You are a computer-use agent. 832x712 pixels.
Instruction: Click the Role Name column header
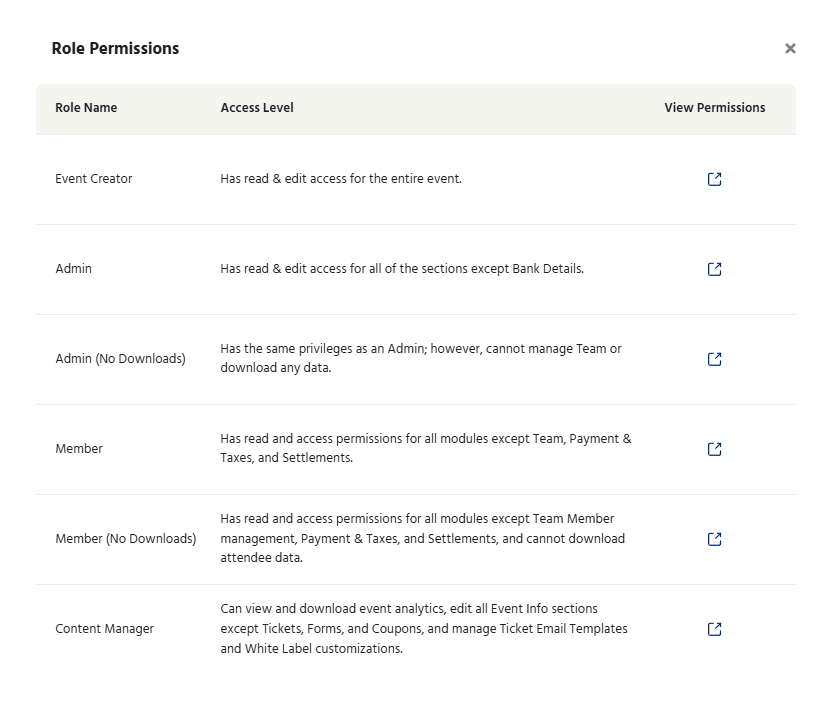pyautogui.click(x=86, y=108)
